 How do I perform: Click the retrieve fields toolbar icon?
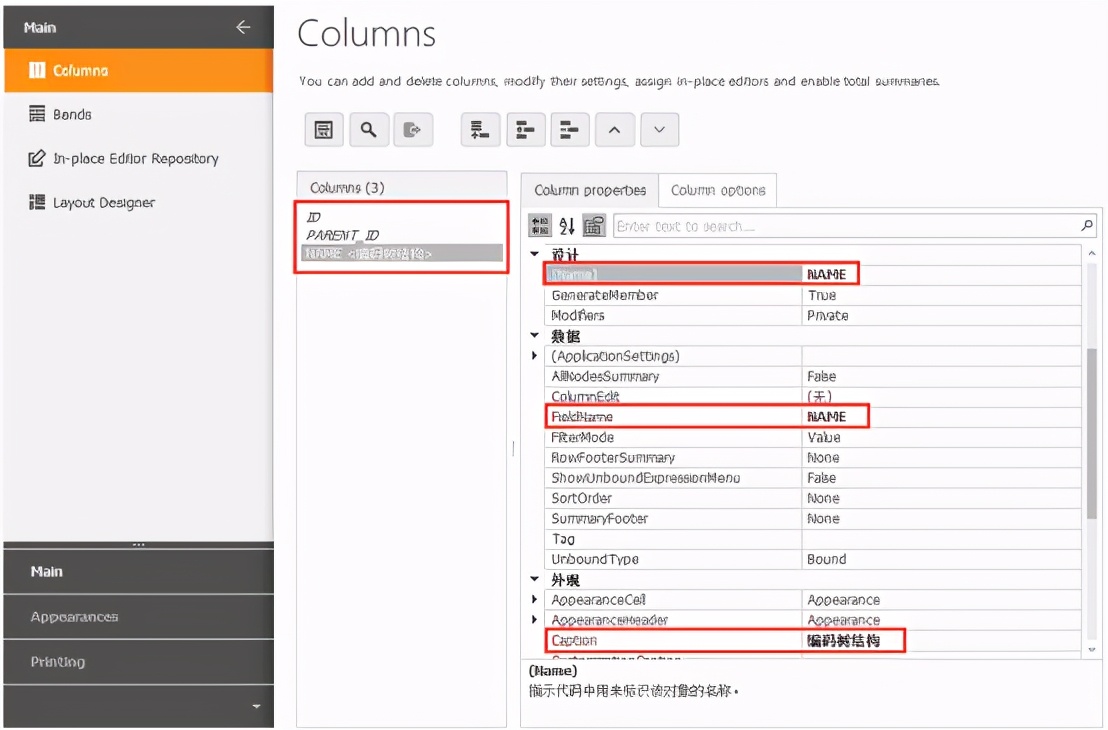(x=413, y=129)
